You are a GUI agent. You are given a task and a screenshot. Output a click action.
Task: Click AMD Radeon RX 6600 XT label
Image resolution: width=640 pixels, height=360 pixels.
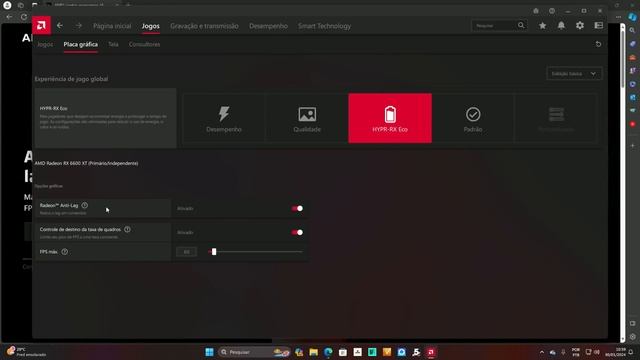click(x=86, y=163)
